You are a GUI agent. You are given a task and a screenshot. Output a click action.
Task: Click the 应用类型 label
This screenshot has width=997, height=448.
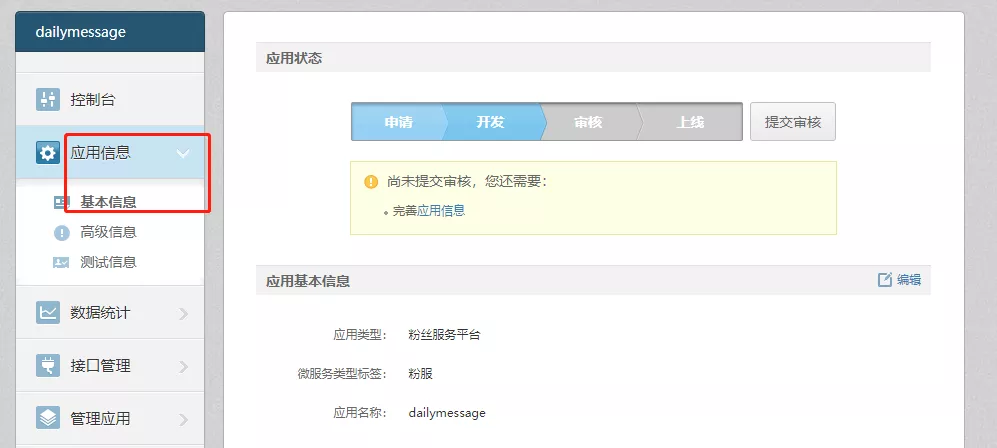[x=361, y=335]
